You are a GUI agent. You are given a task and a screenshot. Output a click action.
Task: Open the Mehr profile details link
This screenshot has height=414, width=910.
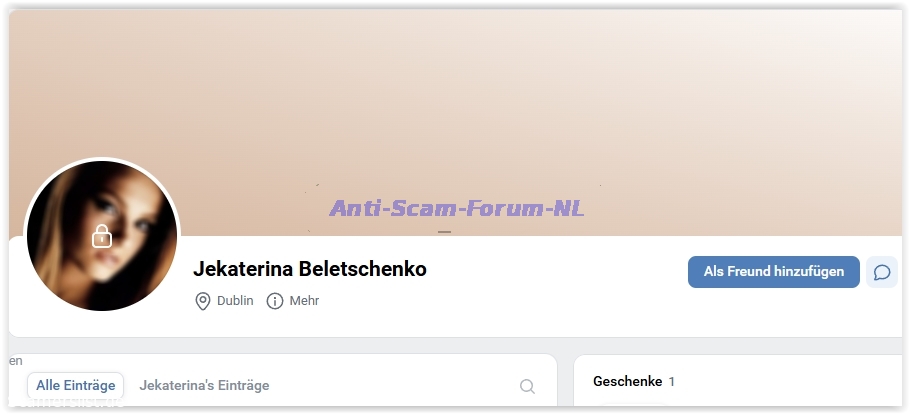tap(304, 301)
